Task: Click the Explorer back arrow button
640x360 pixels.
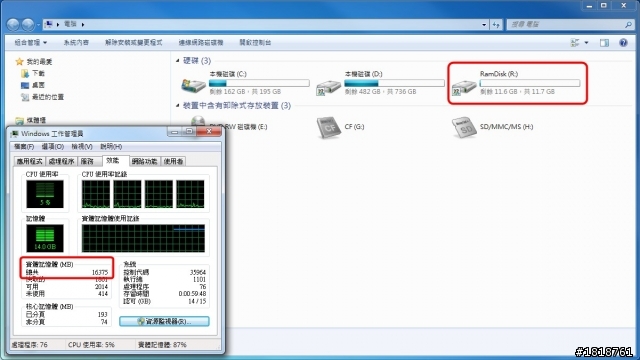Action: [x=13, y=24]
